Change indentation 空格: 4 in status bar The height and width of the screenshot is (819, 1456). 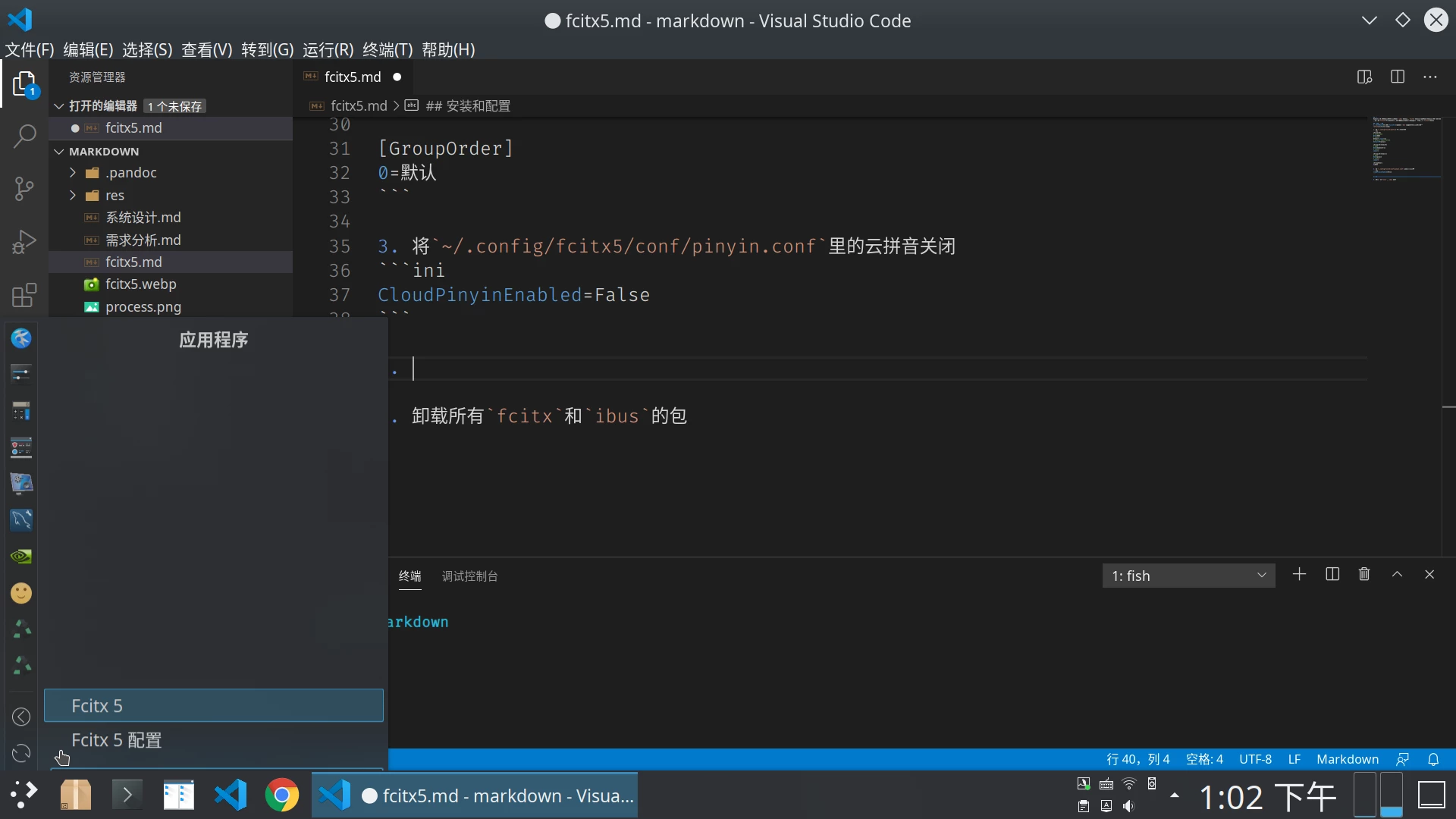tap(1204, 759)
